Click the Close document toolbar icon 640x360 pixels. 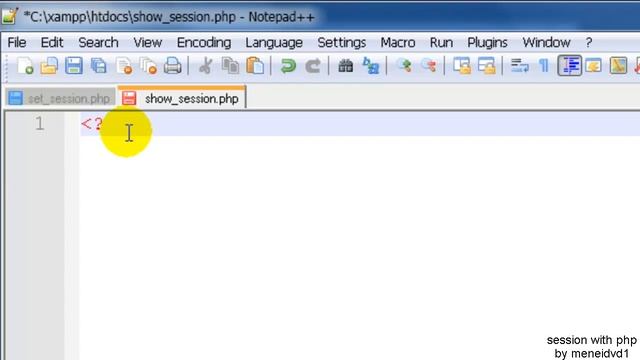[124, 66]
